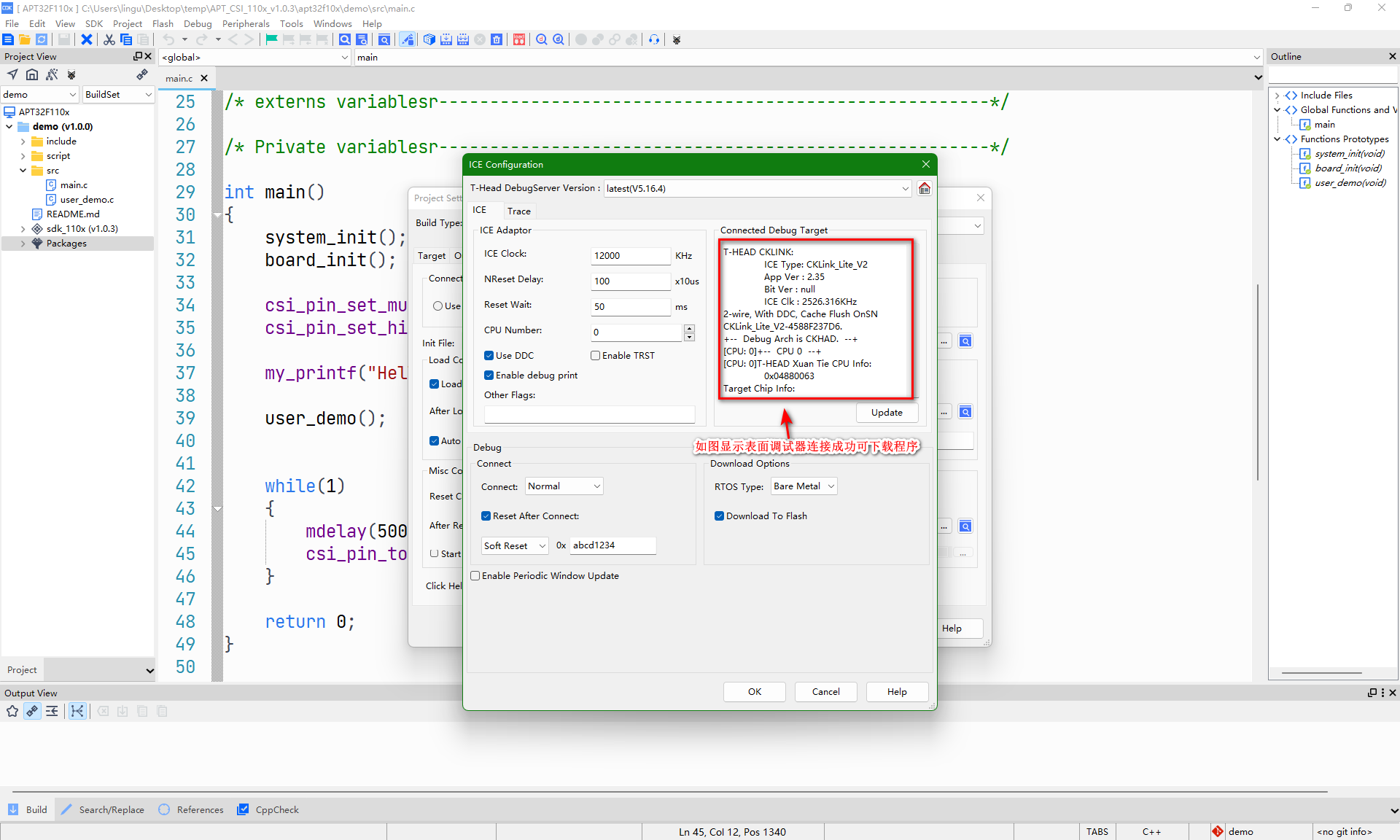Click the blue trash-can clean icon
The image size is (1400, 840).
[x=497, y=39]
